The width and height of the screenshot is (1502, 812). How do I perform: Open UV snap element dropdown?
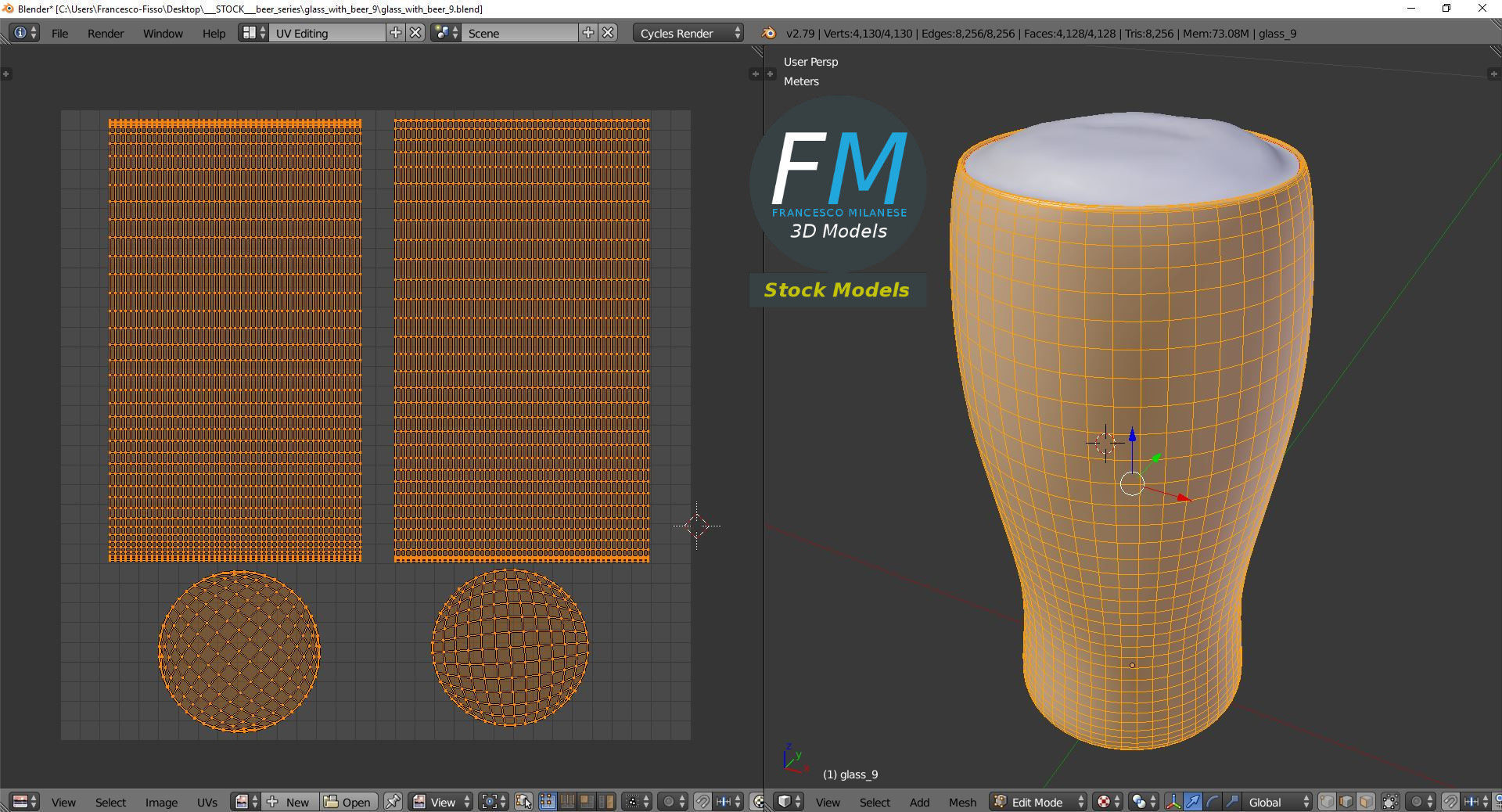pos(728,802)
